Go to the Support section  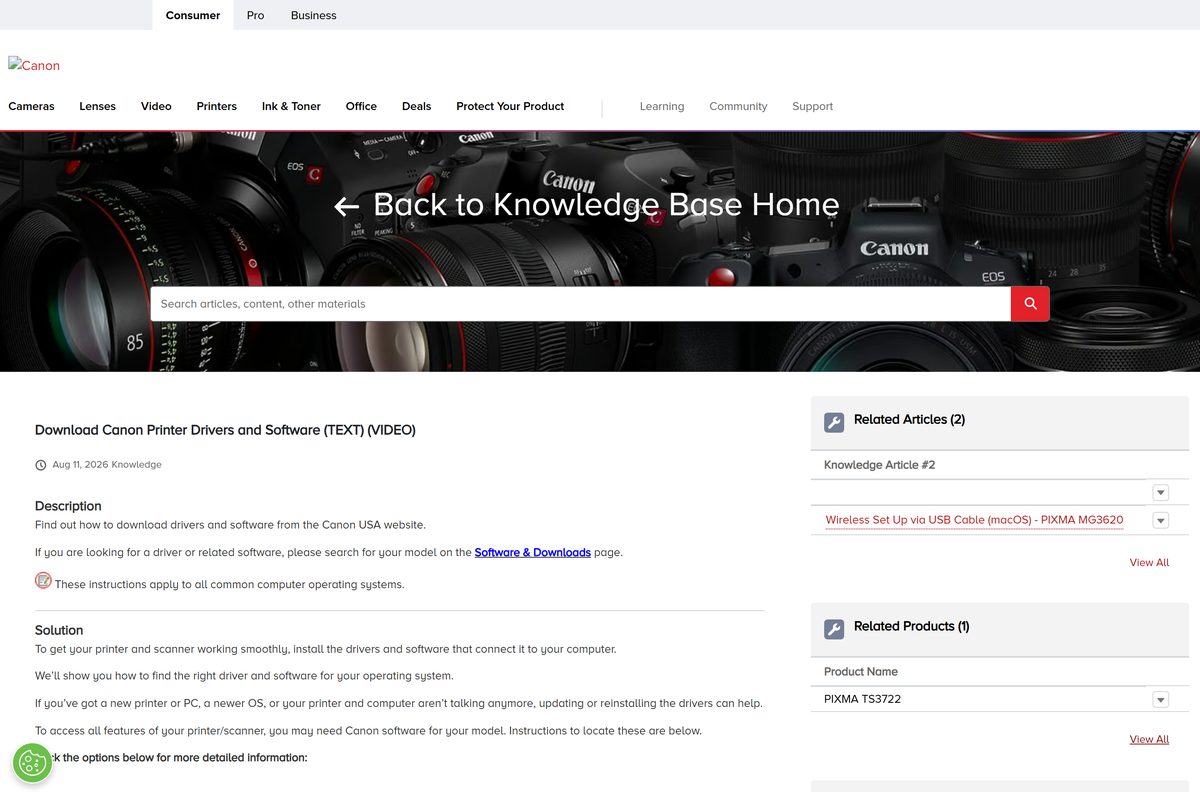tap(812, 106)
